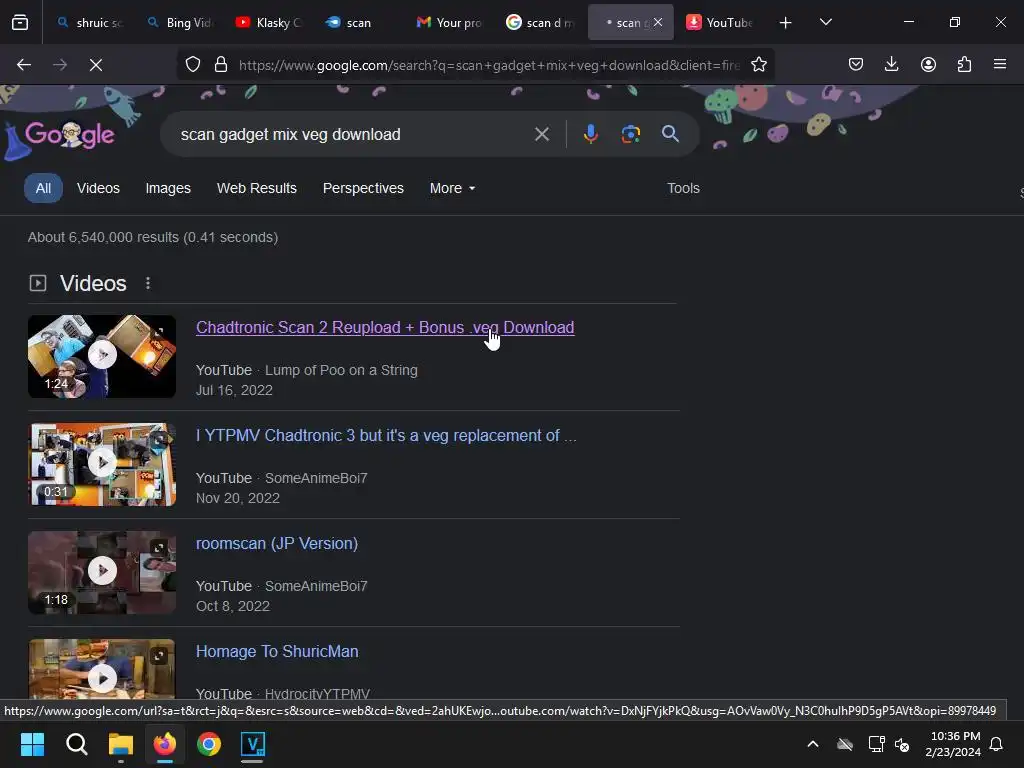Image resolution: width=1024 pixels, height=768 pixels.
Task: List all tabs dropdown arrow
Action: pyautogui.click(x=825, y=22)
